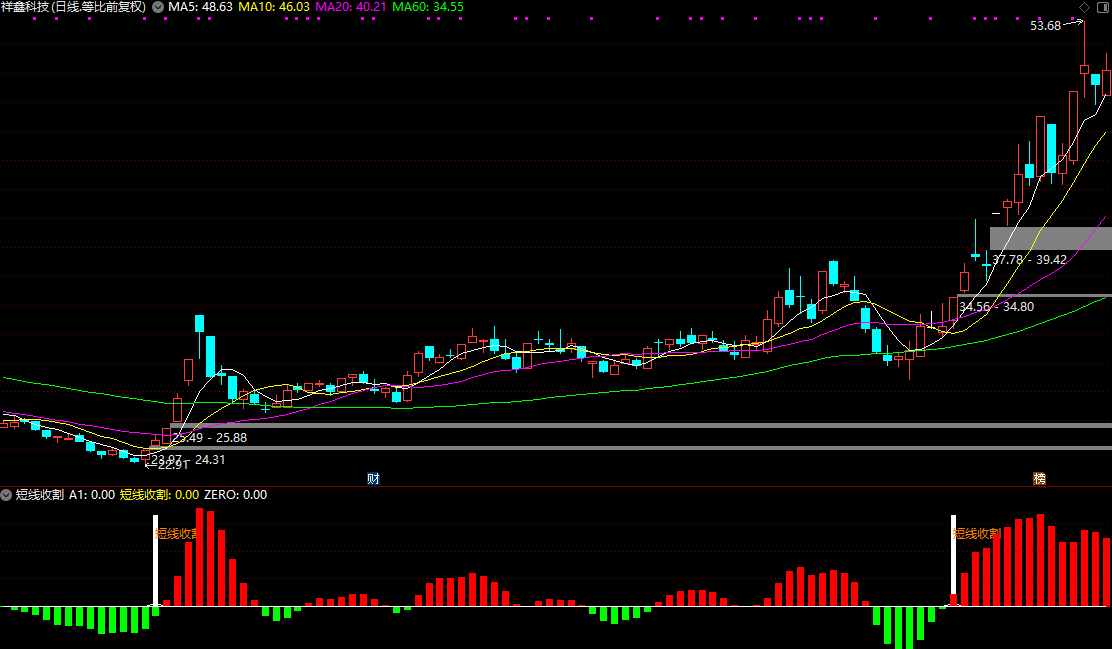Select the 25.49 - 25.88 gap label
1112x649 pixels.
tap(210, 438)
